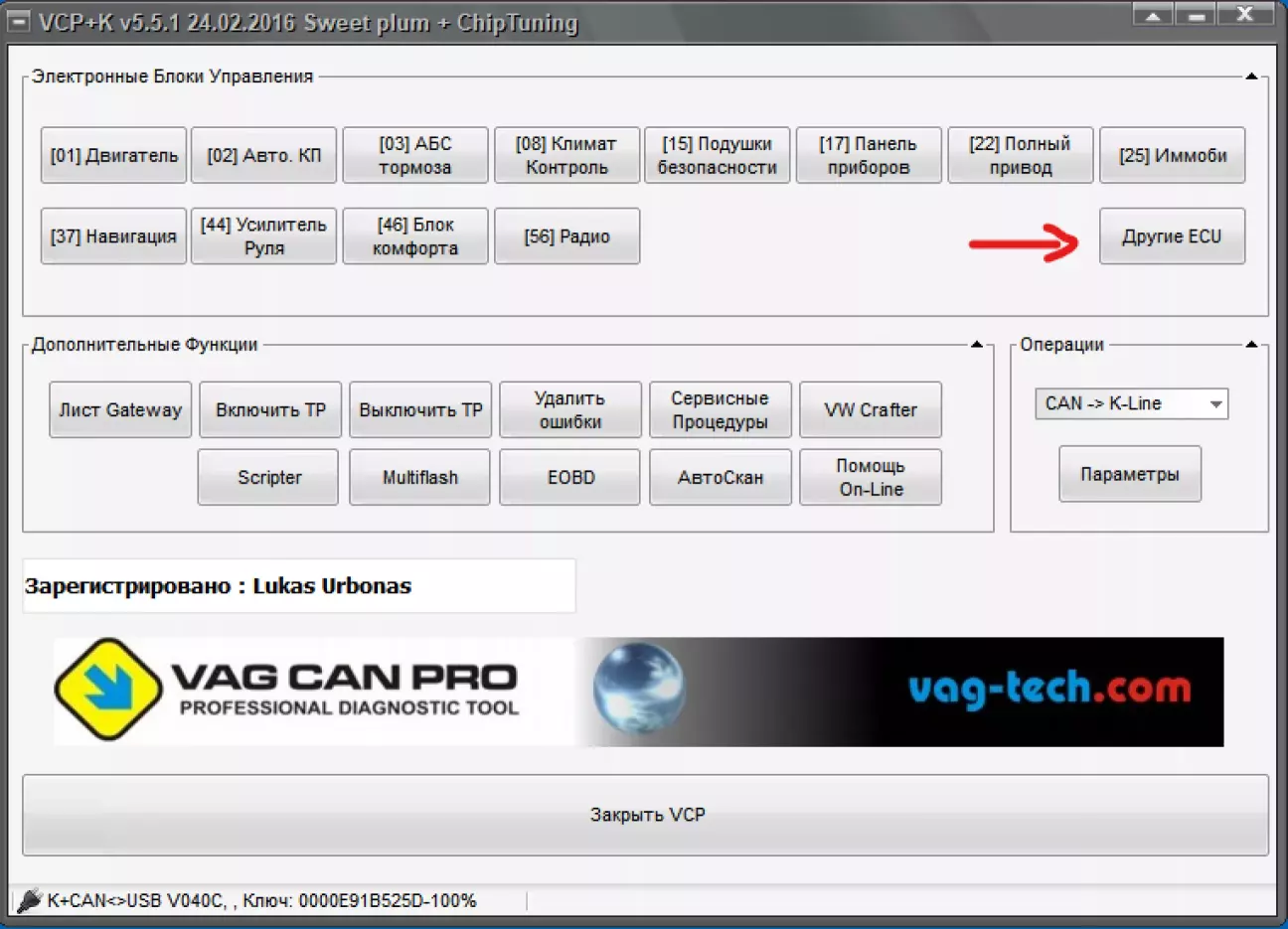The height and width of the screenshot is (929, 1288).
Task: Collapse the Электронные Блоки Управления group
Action: tap(1251, 77)
